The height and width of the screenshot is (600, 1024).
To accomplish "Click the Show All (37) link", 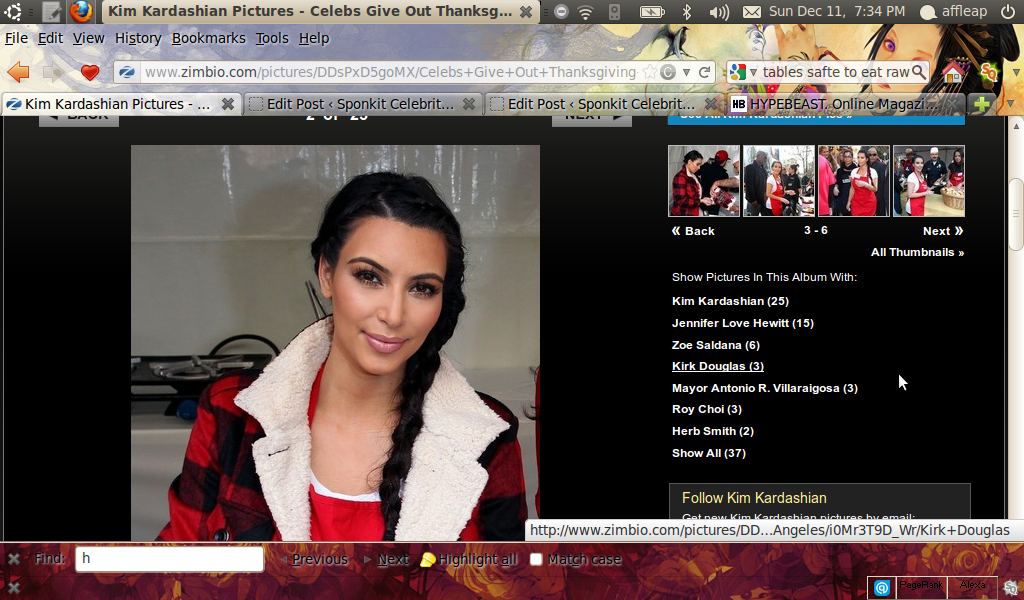I will point(709,453).
